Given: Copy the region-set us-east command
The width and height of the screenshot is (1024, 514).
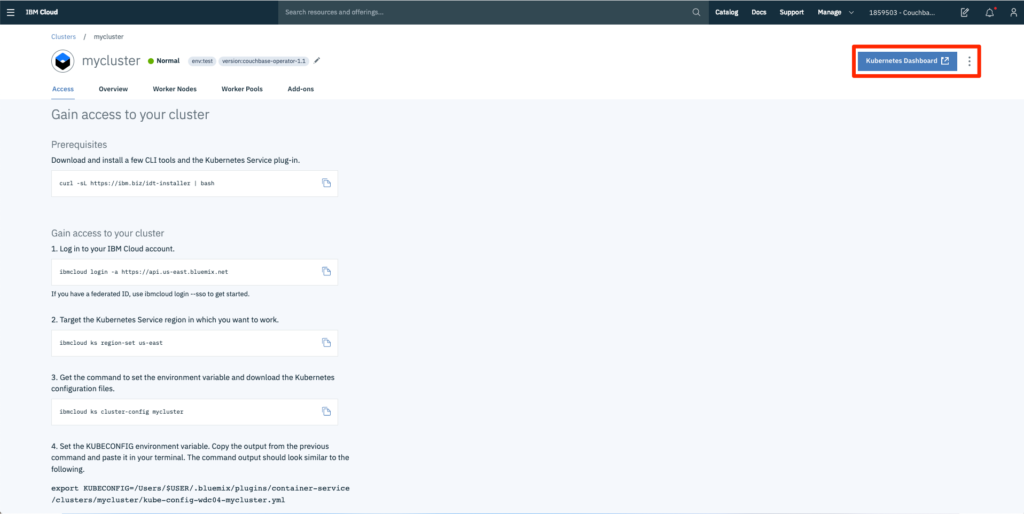Looking at the screenshot, I should point(326,342).
